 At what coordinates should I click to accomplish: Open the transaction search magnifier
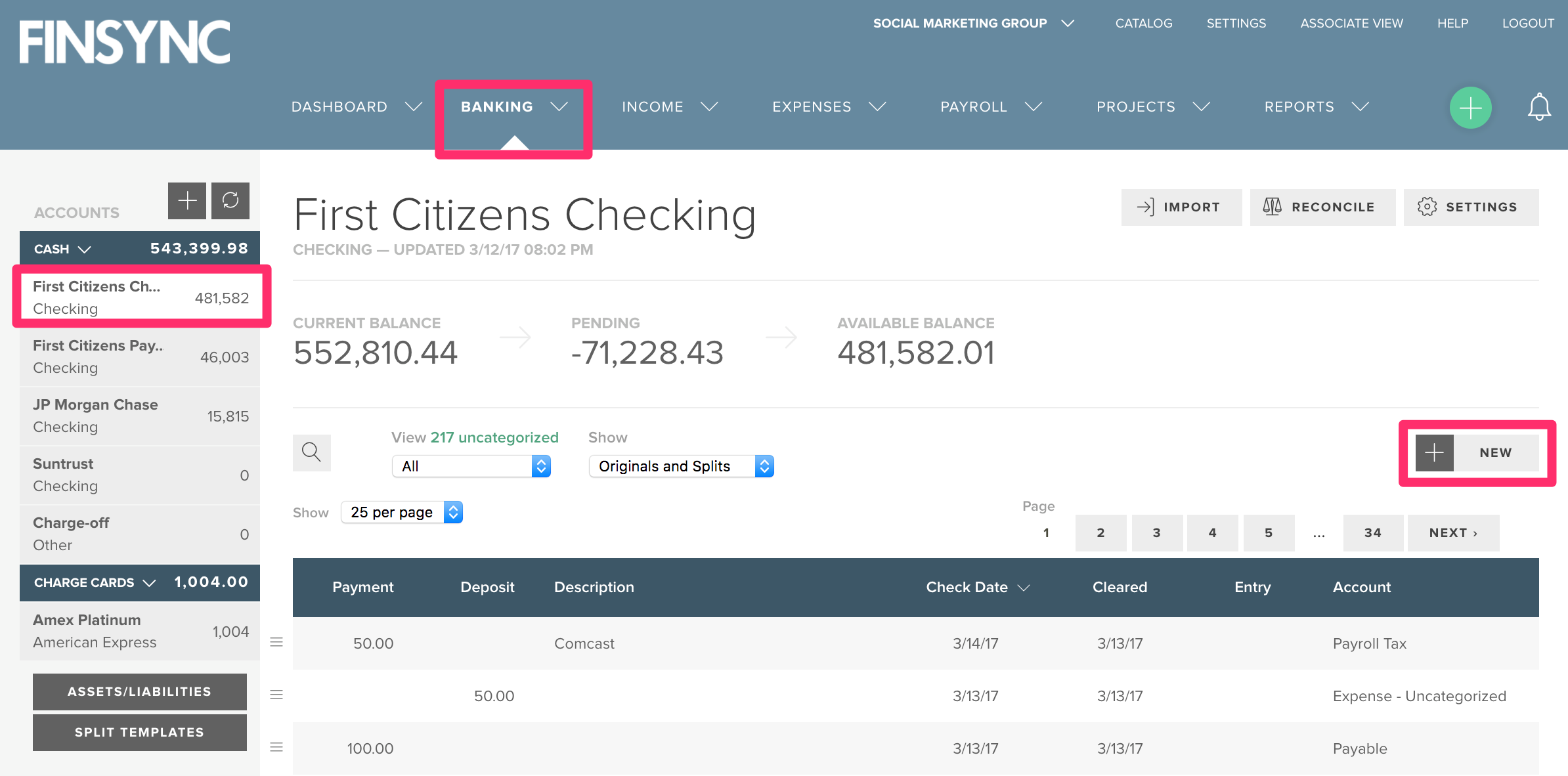point(311,452)
